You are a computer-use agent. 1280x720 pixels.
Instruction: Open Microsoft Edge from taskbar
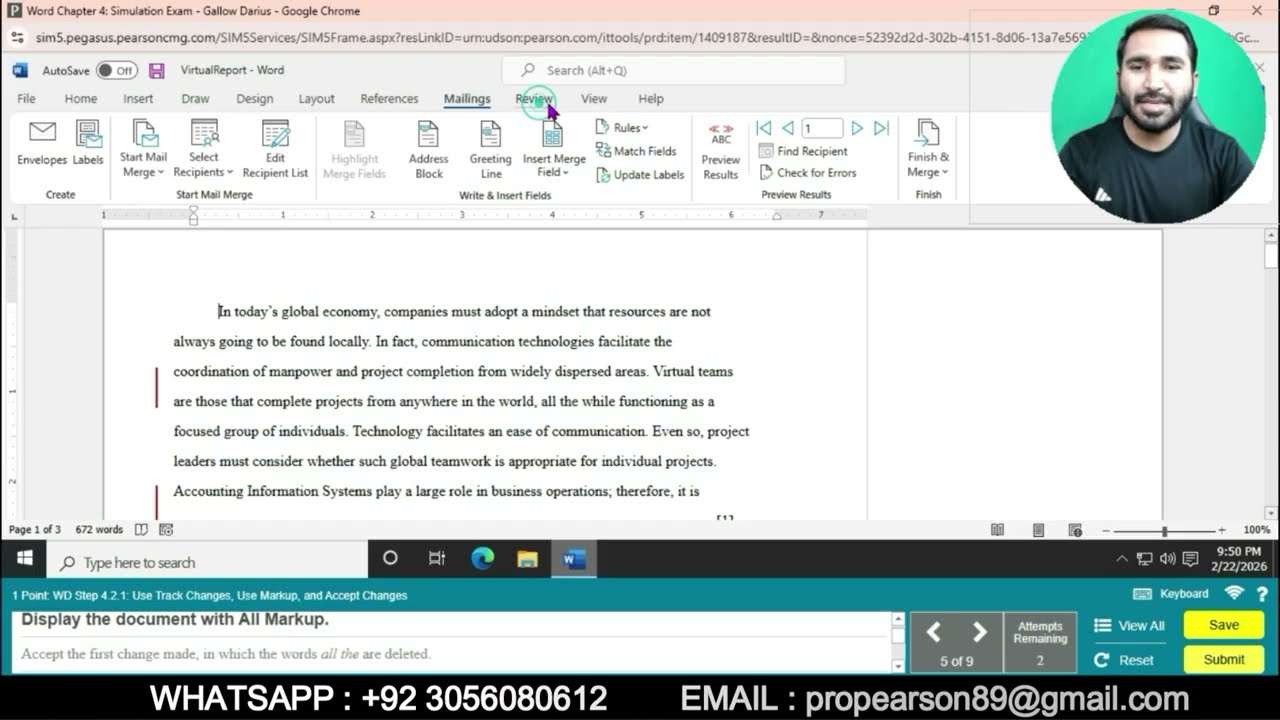pyautogui.click(x=483, y=559)
